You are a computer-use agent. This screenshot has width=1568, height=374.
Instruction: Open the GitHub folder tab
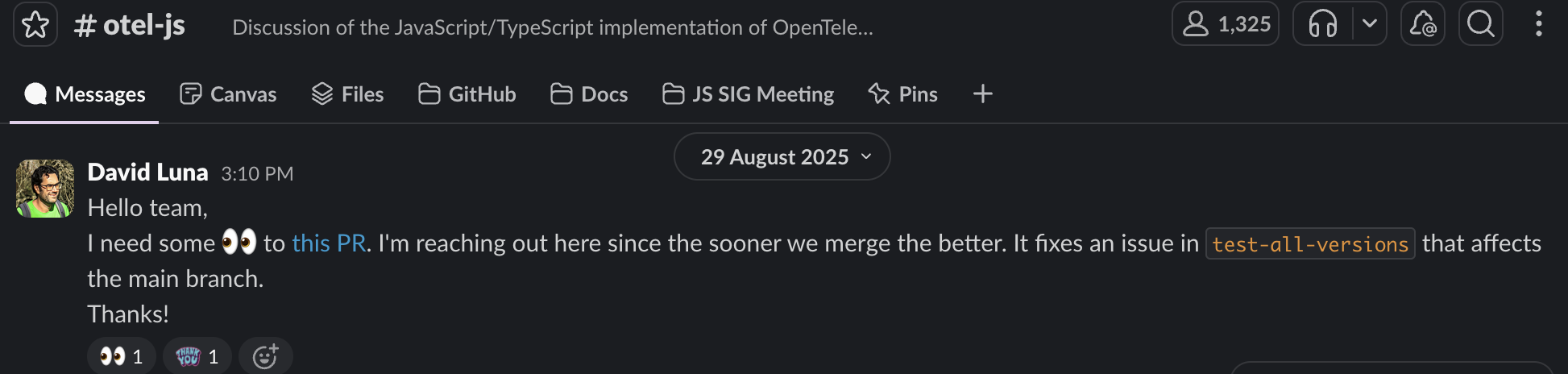click(x=467, y=94)
